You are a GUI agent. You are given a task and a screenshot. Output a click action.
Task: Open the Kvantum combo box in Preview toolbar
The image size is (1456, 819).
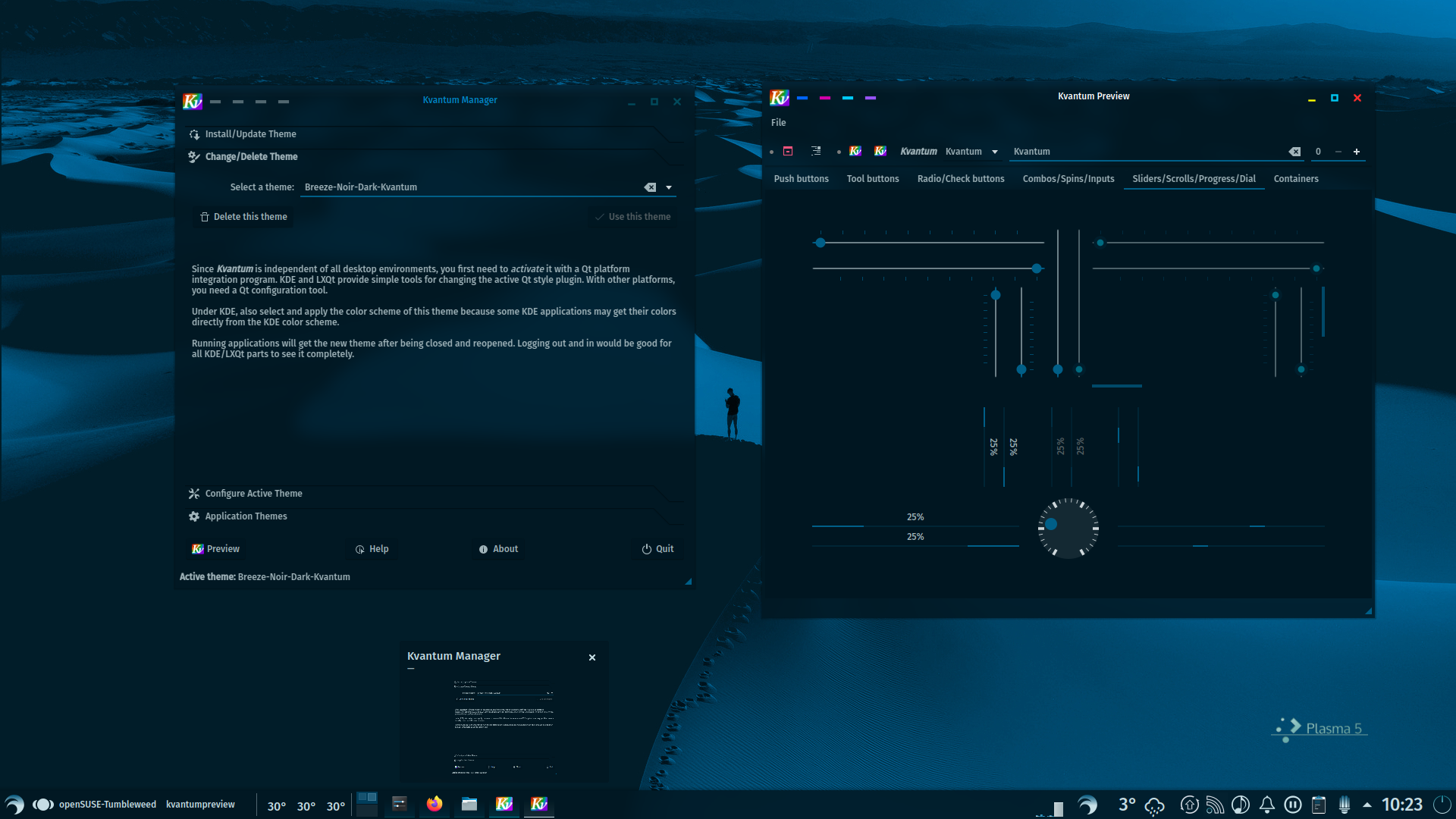pyautogui.click(x=972, y=152)
